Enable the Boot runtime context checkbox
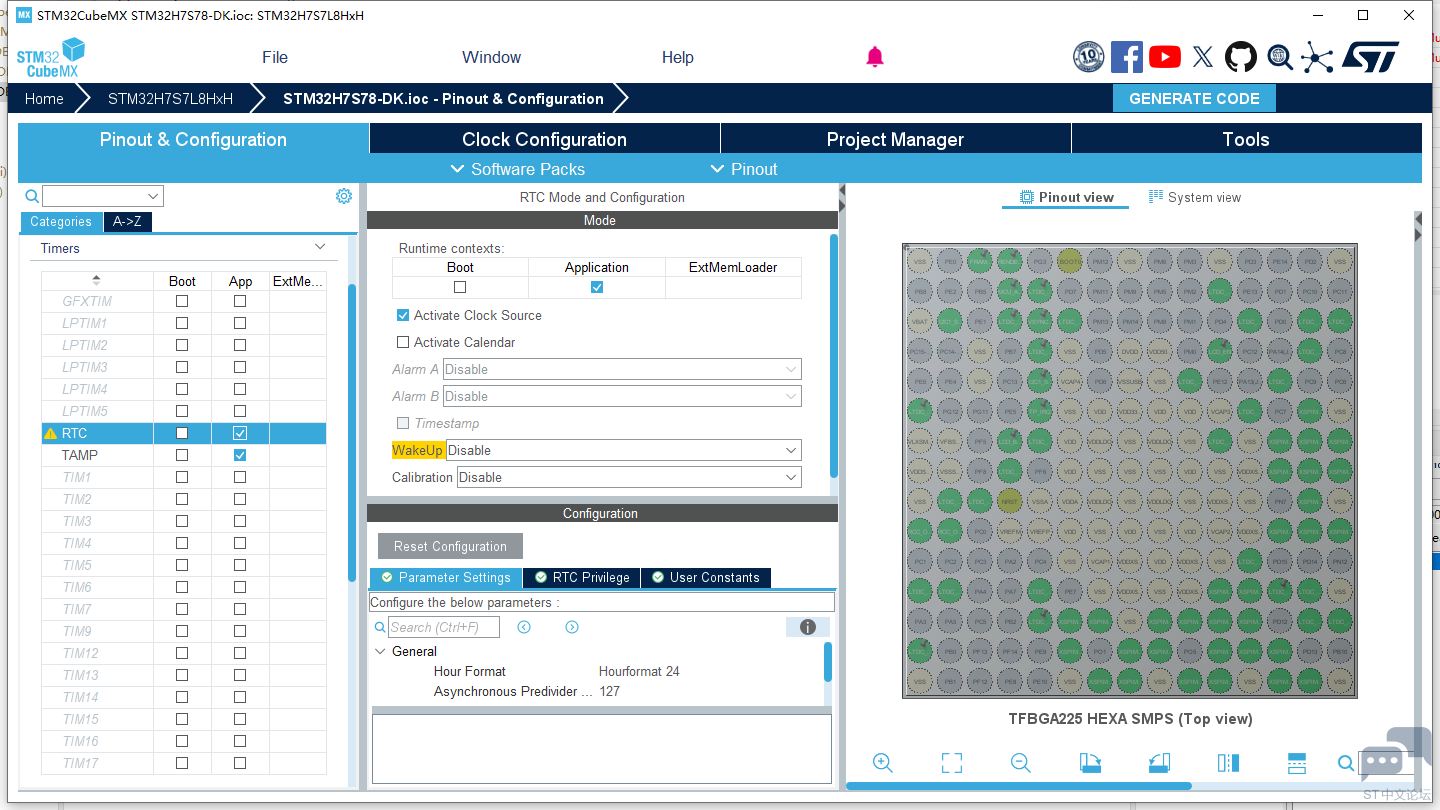The width and height of the screenshot is (1440, 810). [460, 287]
